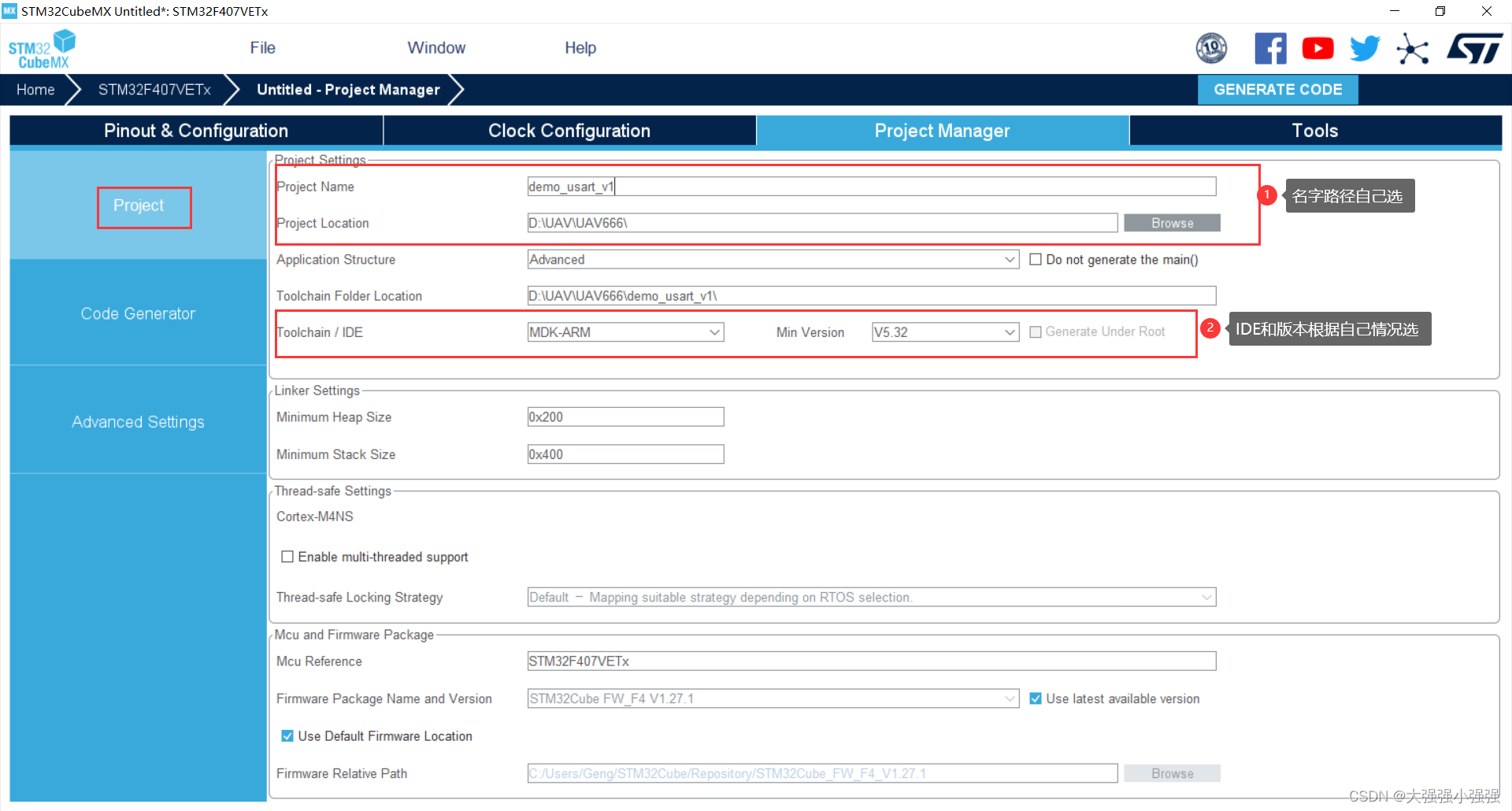Click the Thread-safe Settings group title

point(333,491)
